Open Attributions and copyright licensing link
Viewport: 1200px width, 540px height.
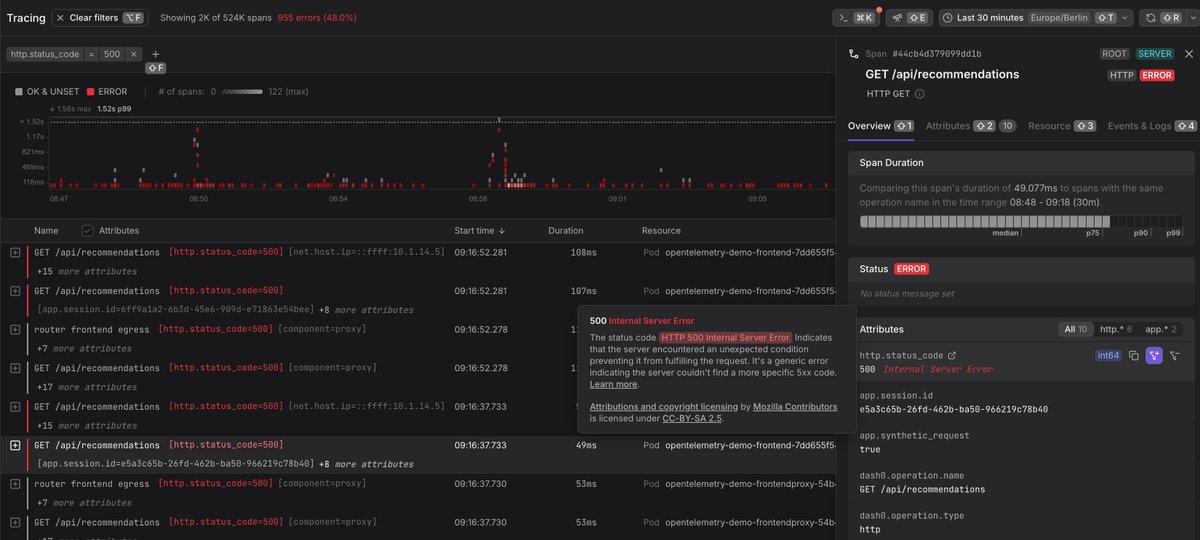pos(663,407)
